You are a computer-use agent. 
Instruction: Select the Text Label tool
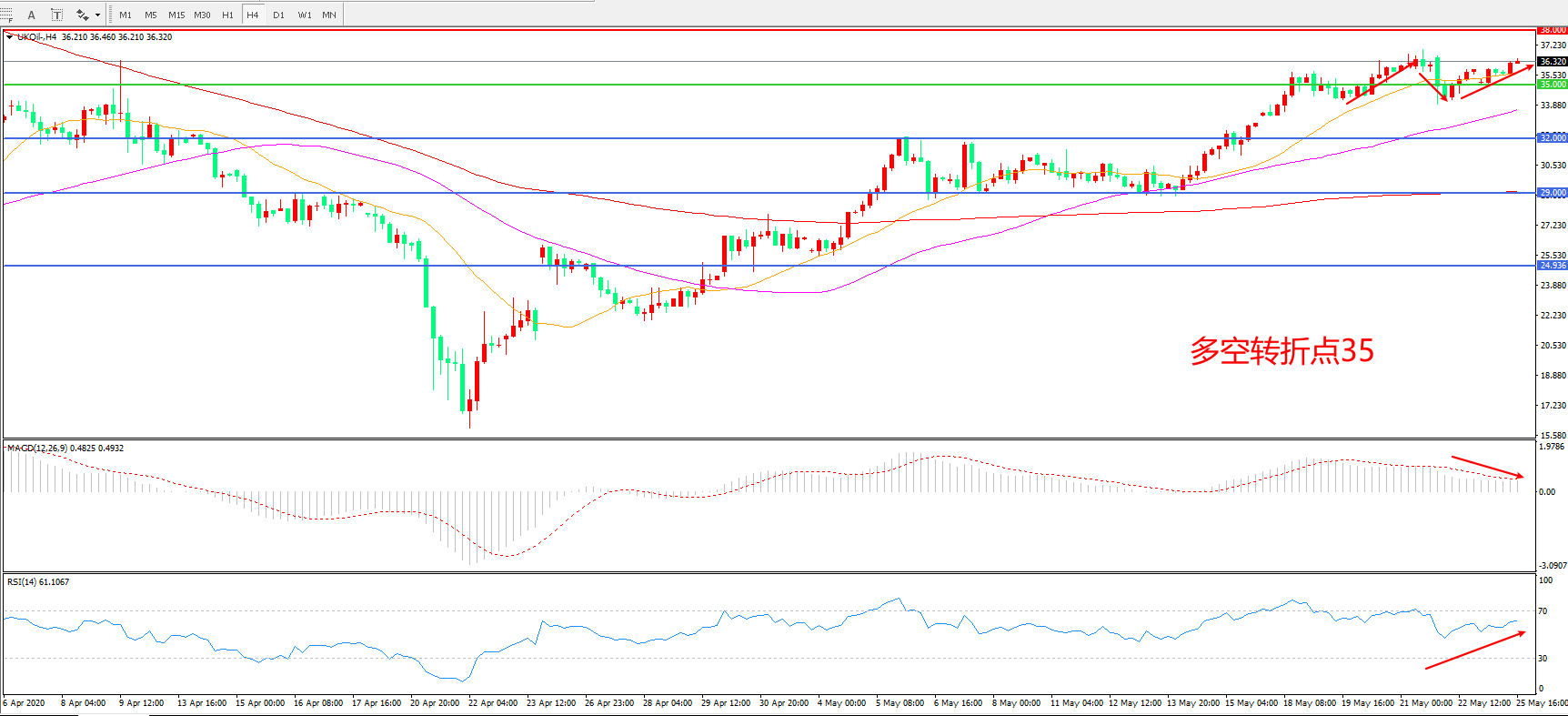tap(56, 15)
